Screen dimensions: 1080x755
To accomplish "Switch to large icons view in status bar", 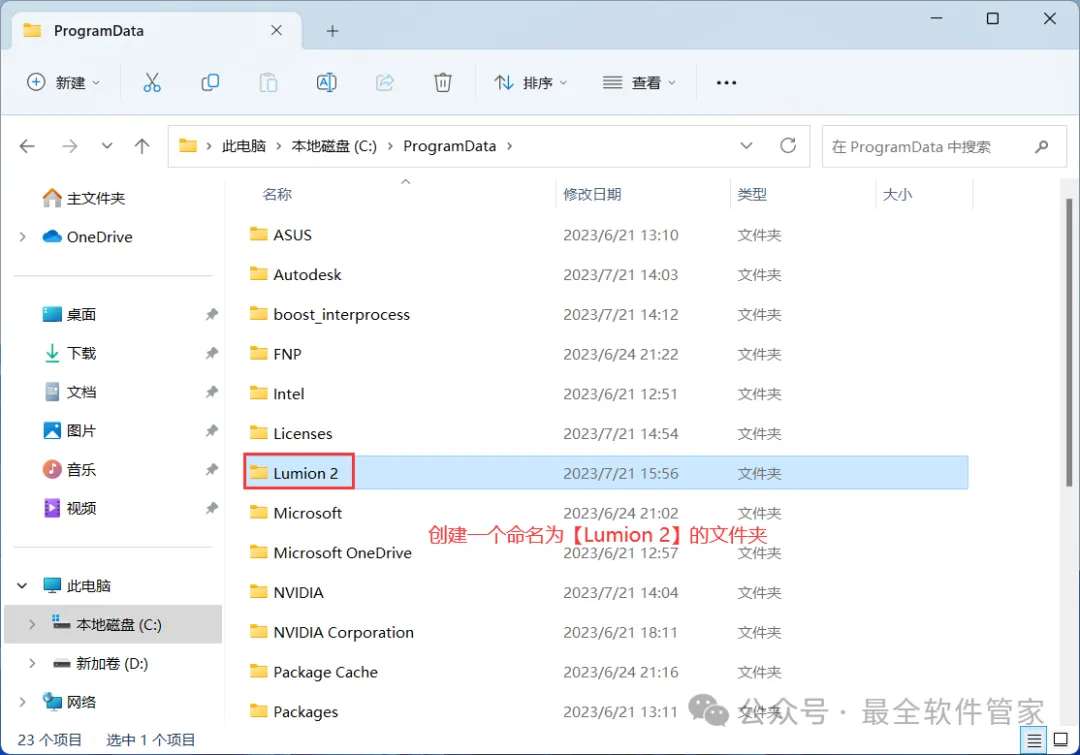I will pyautogui.click(x=1061, y=741).
